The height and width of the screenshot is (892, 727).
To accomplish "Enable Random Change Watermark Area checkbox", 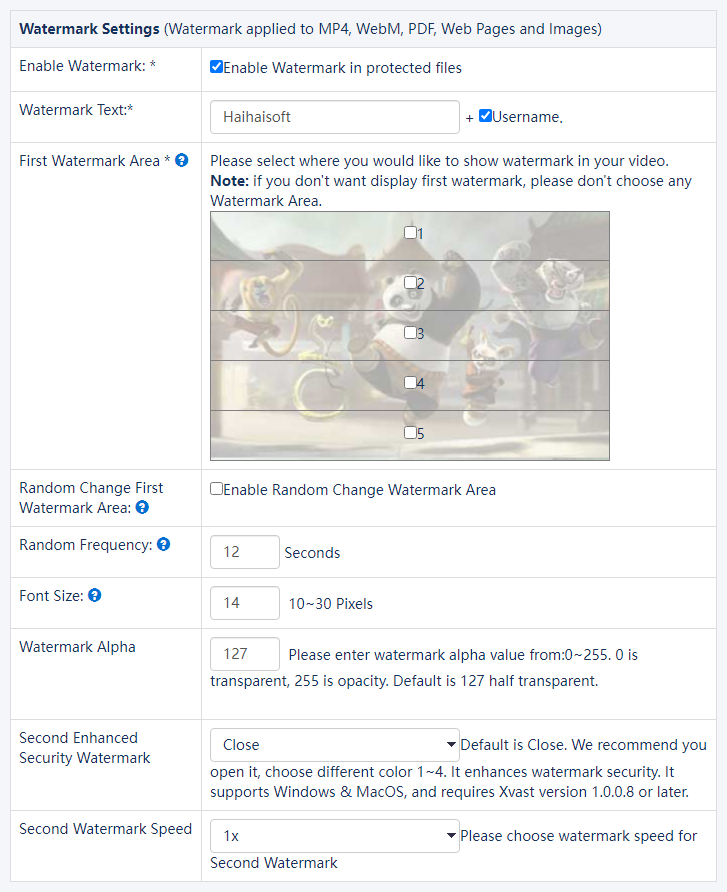I will click(x=216, y=489).
